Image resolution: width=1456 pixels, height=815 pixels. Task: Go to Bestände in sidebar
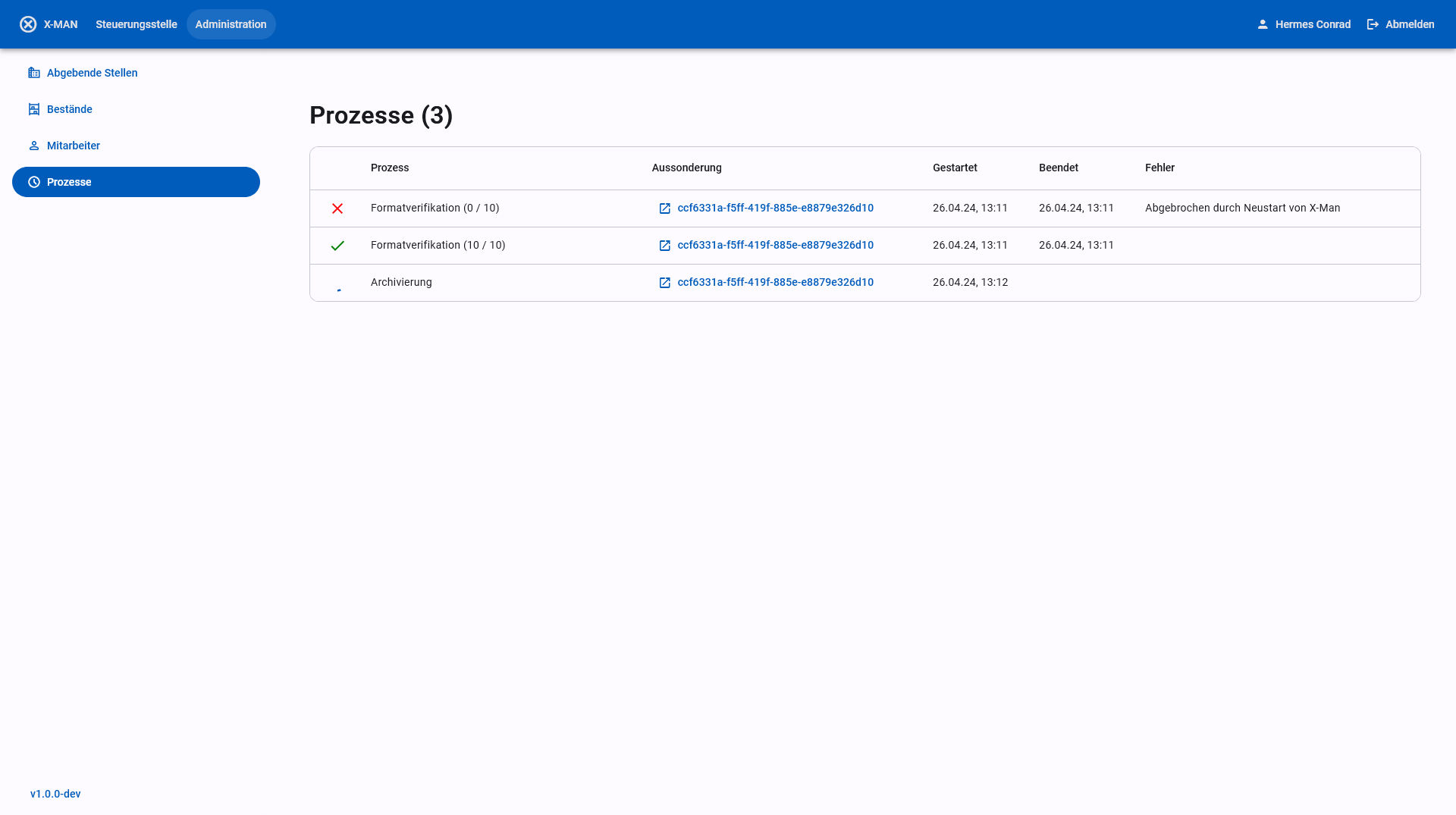[136, 109]
